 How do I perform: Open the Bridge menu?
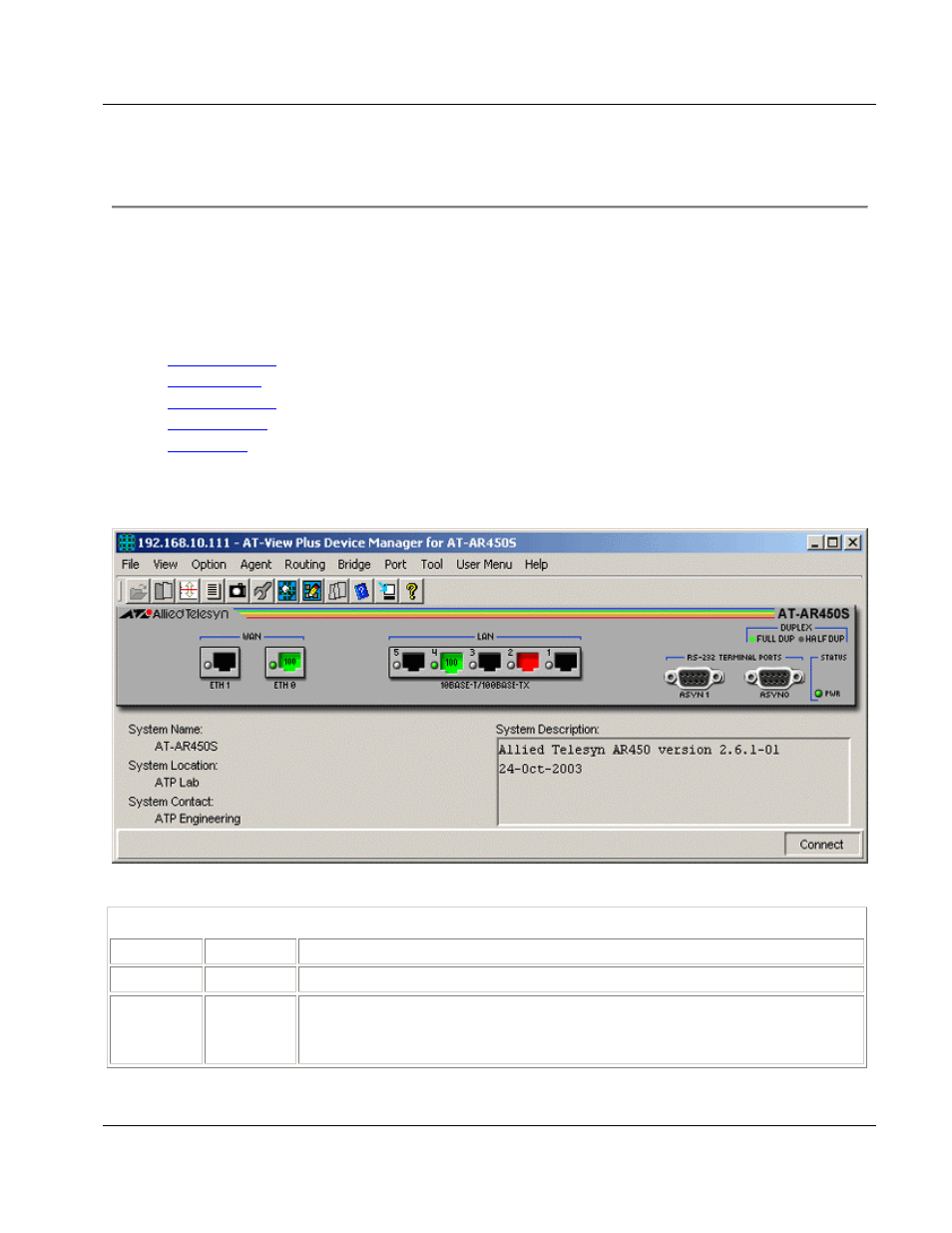tap(354, 564)
